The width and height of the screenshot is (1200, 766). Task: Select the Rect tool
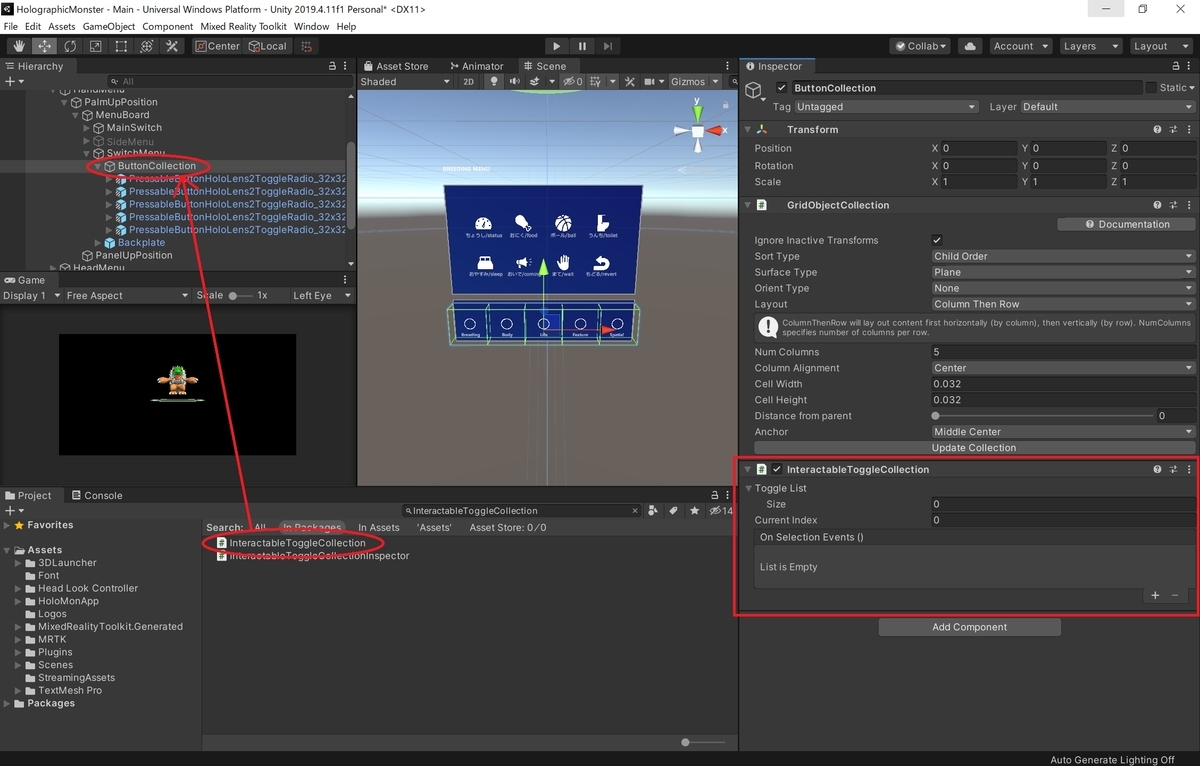point(121,46)
